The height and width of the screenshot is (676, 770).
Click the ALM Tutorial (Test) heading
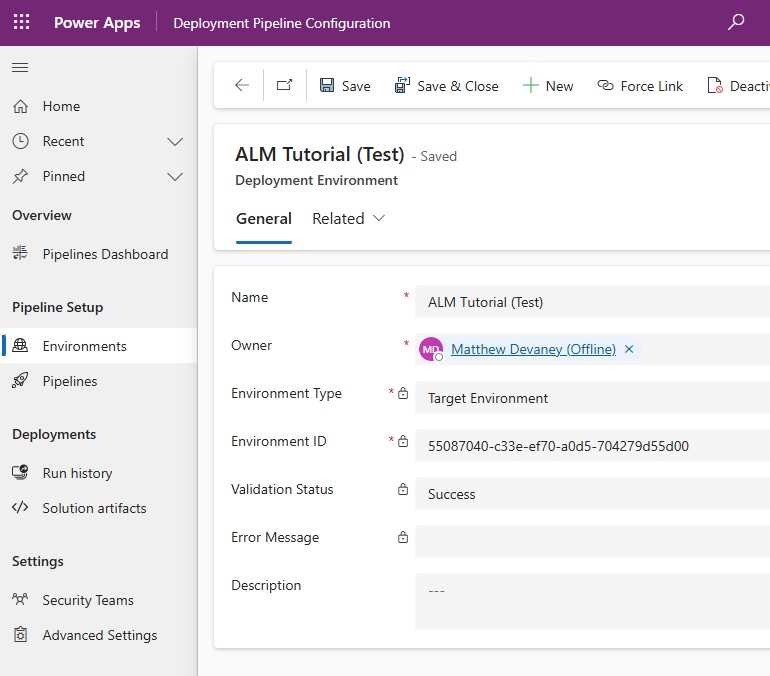(320, 154)
